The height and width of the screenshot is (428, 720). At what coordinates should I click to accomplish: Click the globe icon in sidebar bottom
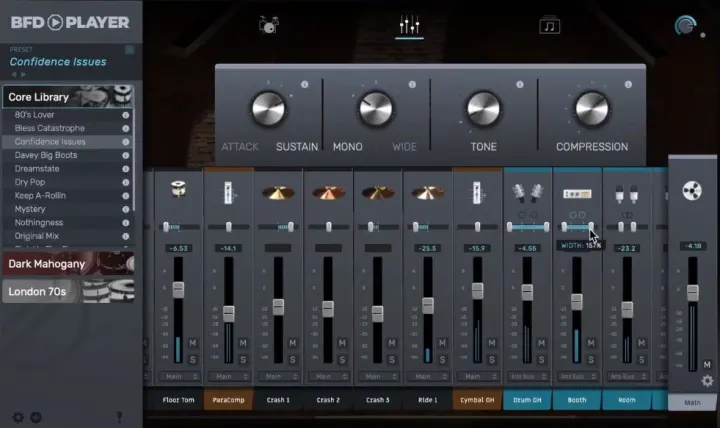(x=36, y=417)
